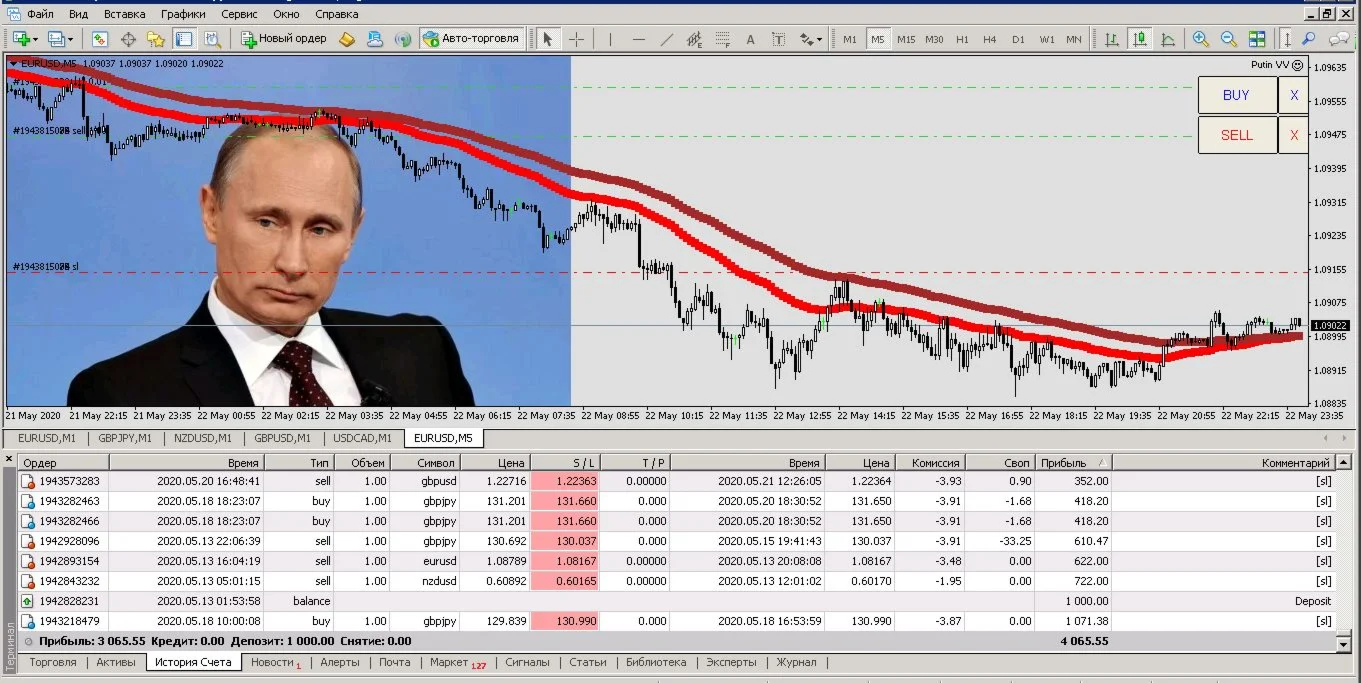Image resolution: width=1361 pixels, height=683 pixels.
Task: Open the Справка menu
Action: 337,14
